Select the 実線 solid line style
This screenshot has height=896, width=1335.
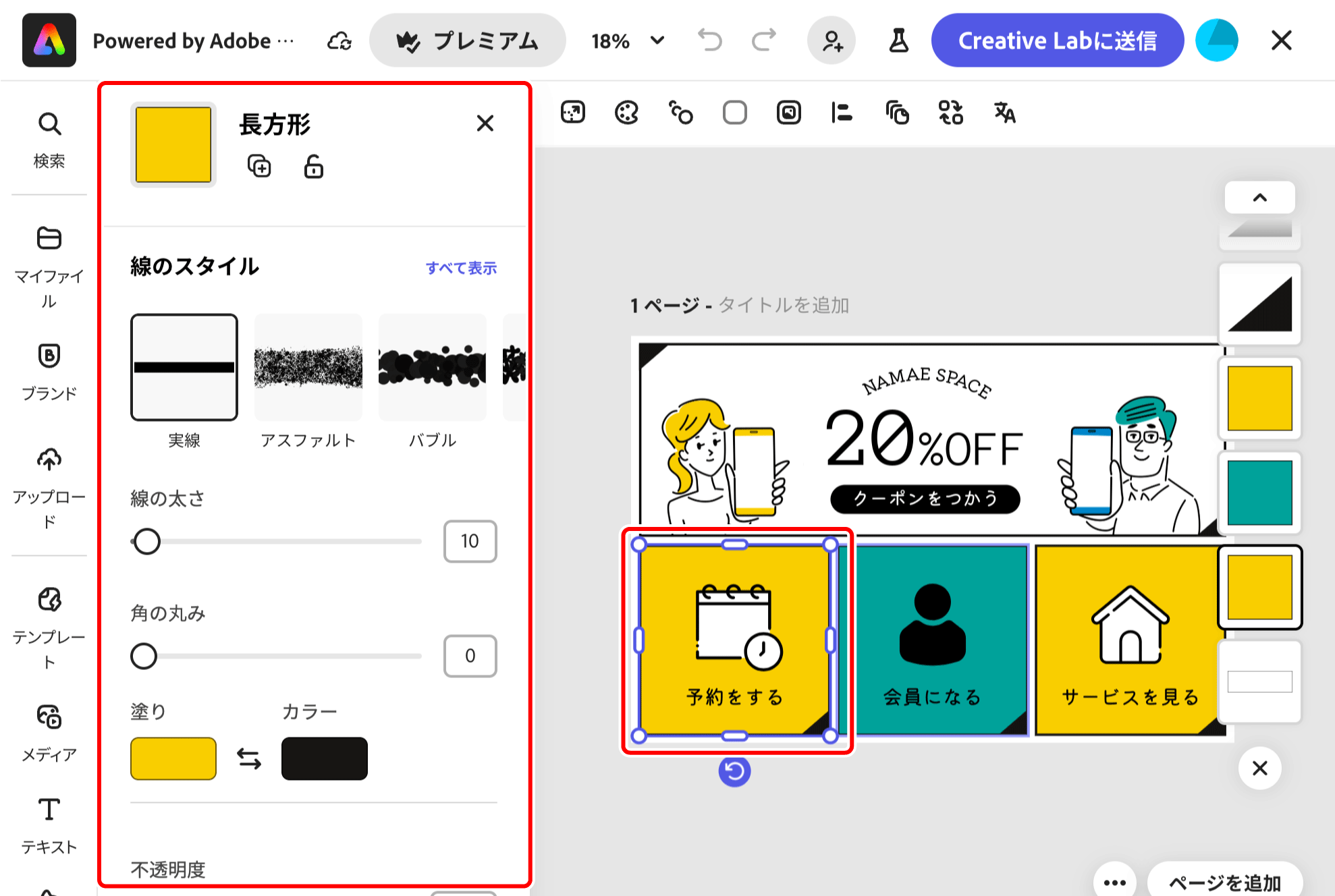(x=184, y=368)
